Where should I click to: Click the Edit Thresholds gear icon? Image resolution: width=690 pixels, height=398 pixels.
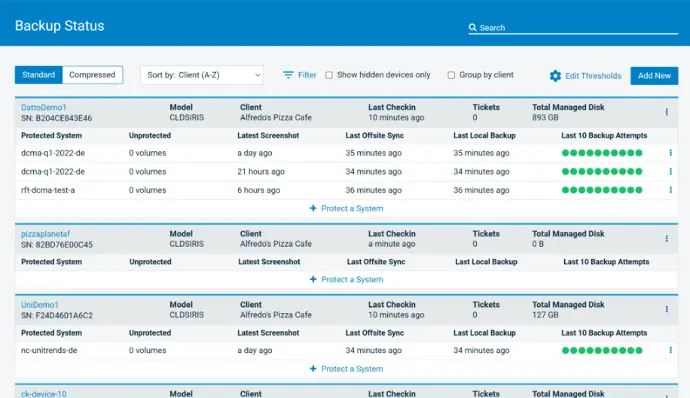pyautogui.click(x=555, y=76)
